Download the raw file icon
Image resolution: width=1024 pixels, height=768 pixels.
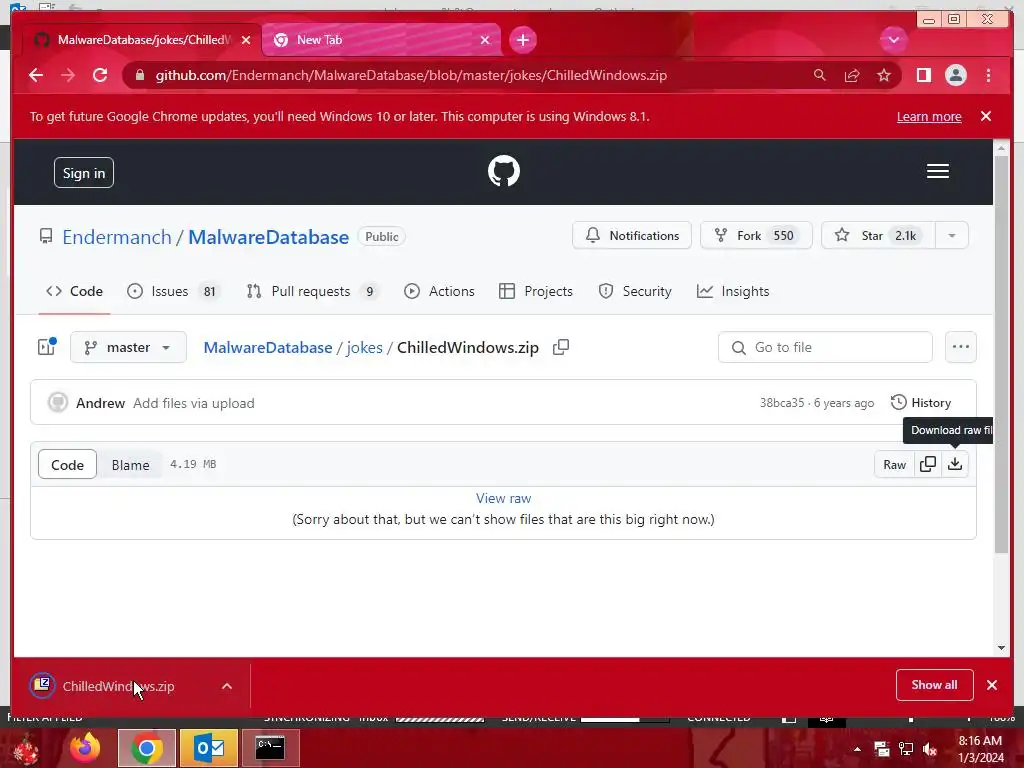pos(955,464)
